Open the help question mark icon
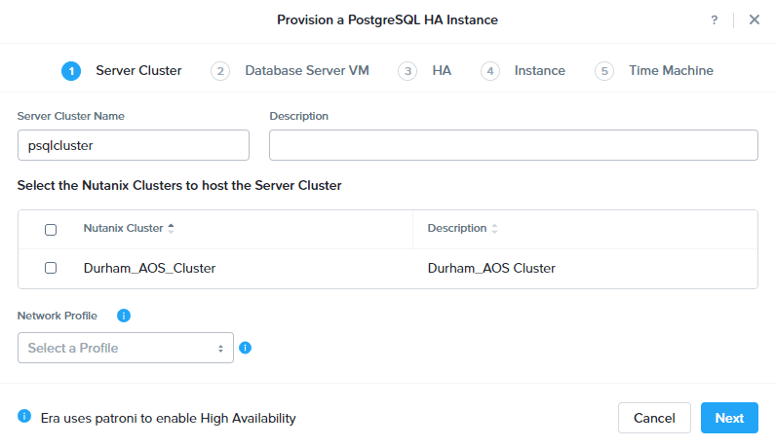This screenshot has width=776, height=448. [714, 20]
